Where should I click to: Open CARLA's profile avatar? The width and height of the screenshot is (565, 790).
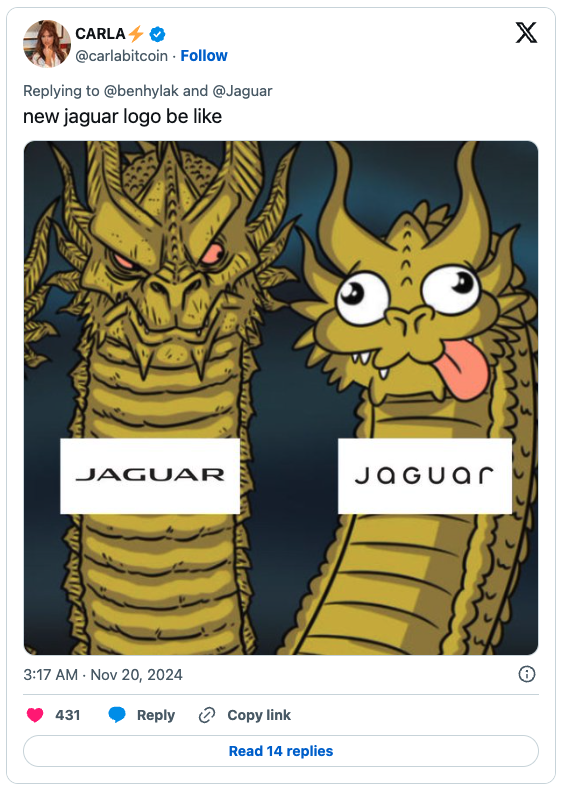click(x=47, y=44)
